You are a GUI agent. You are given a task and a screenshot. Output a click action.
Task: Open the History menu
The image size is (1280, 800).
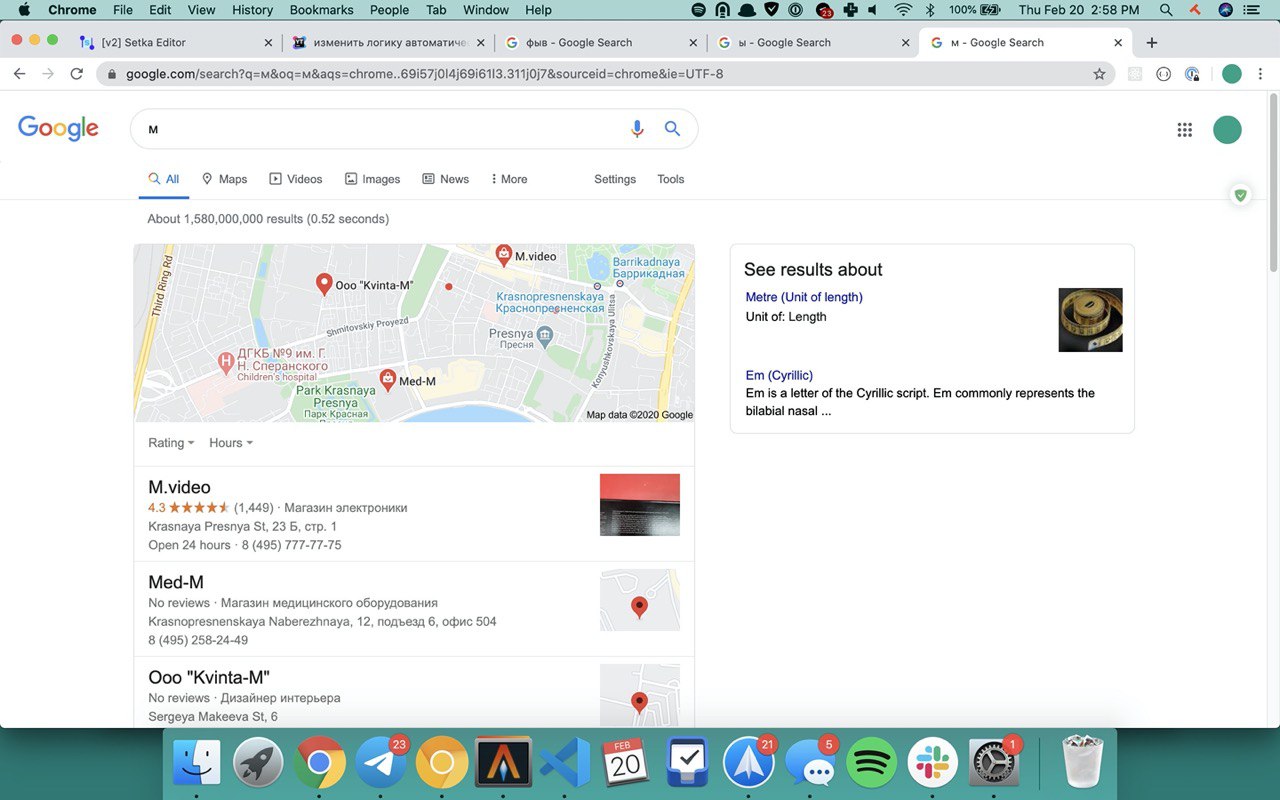252,10
